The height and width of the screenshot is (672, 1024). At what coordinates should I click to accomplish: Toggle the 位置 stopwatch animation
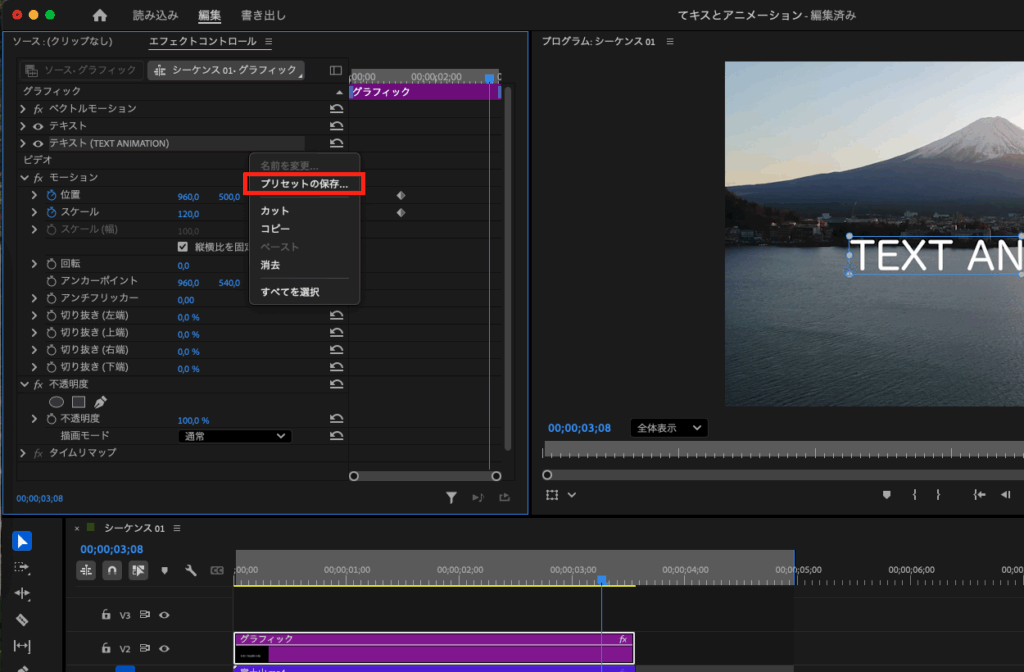pos(51,195)
